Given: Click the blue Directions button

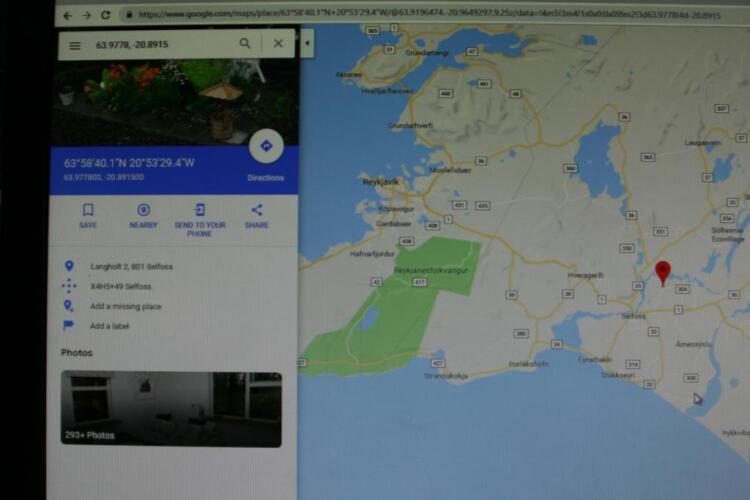Looking at the screenshot, I should coord(266,146).
